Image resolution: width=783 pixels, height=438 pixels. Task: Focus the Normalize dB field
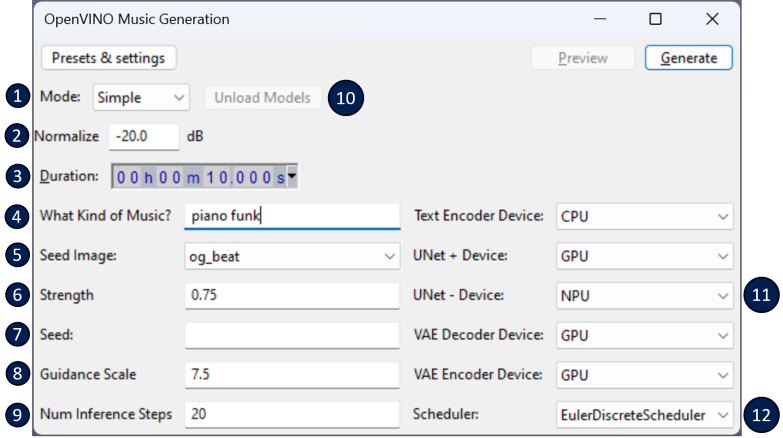coord(143,136)
